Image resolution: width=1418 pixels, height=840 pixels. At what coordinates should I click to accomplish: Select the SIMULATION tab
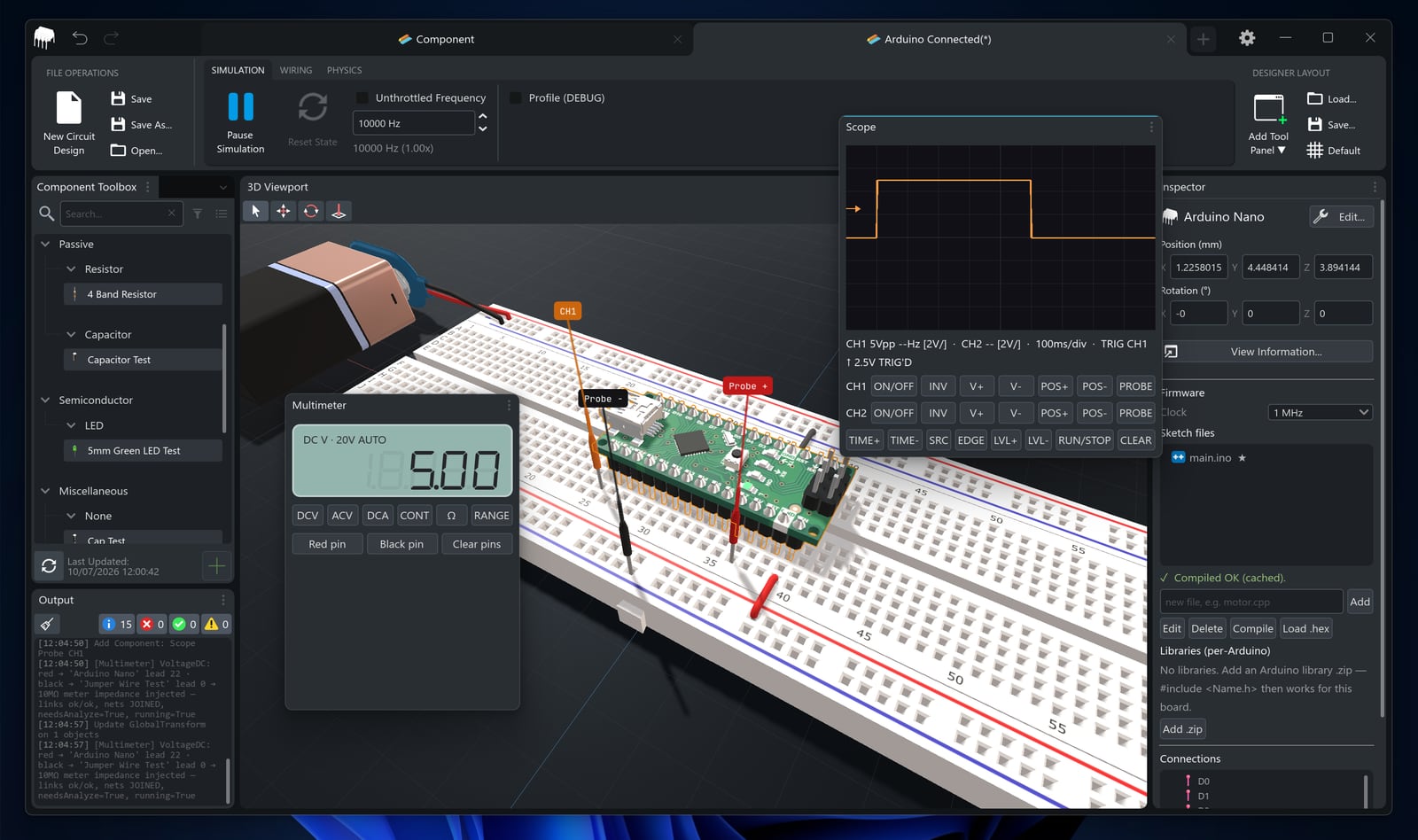coord(238,70)
